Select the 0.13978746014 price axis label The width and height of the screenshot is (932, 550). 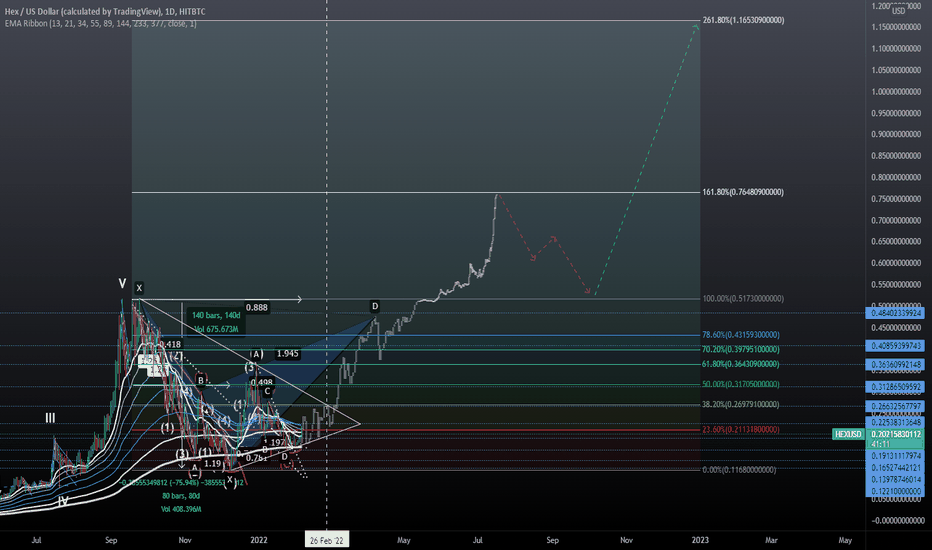[896, 480]
